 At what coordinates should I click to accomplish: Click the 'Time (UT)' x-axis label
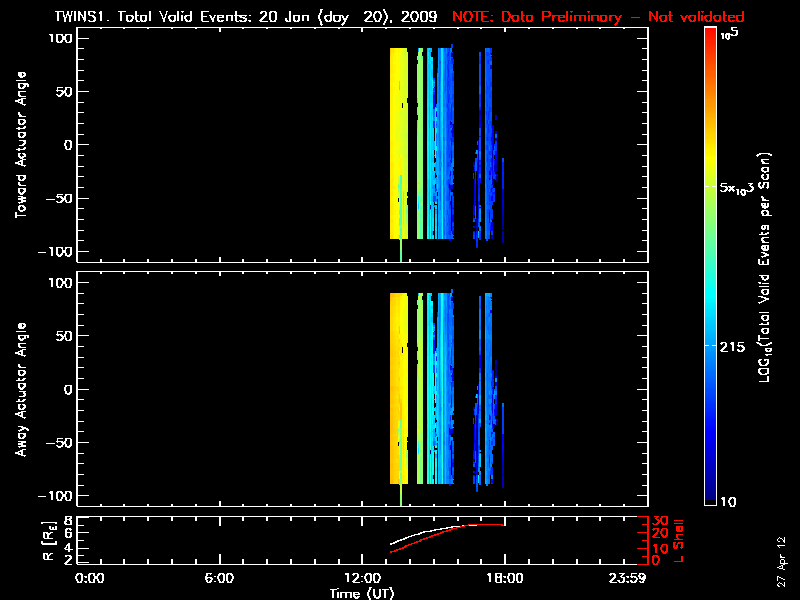point(361,593)
